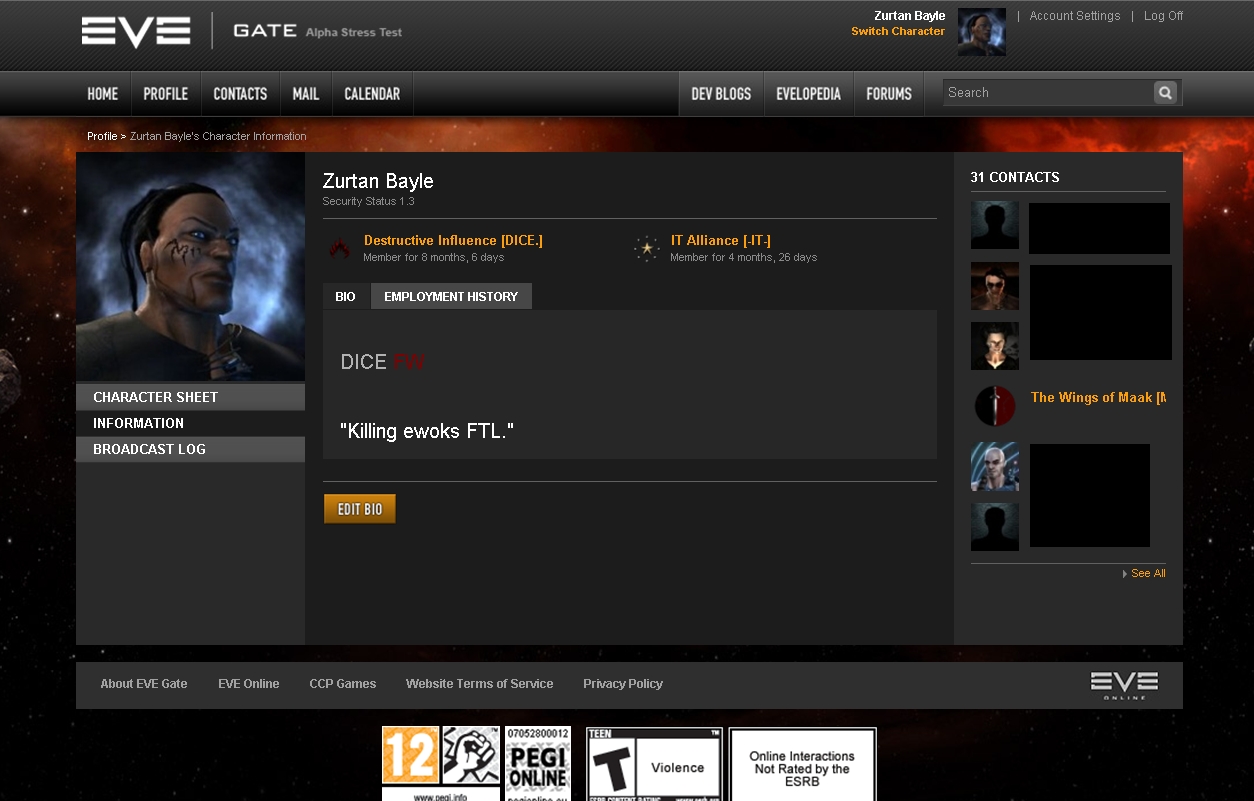Open IT Alliance [-IT-] link

pyautogui.click(x=721, y=240)
